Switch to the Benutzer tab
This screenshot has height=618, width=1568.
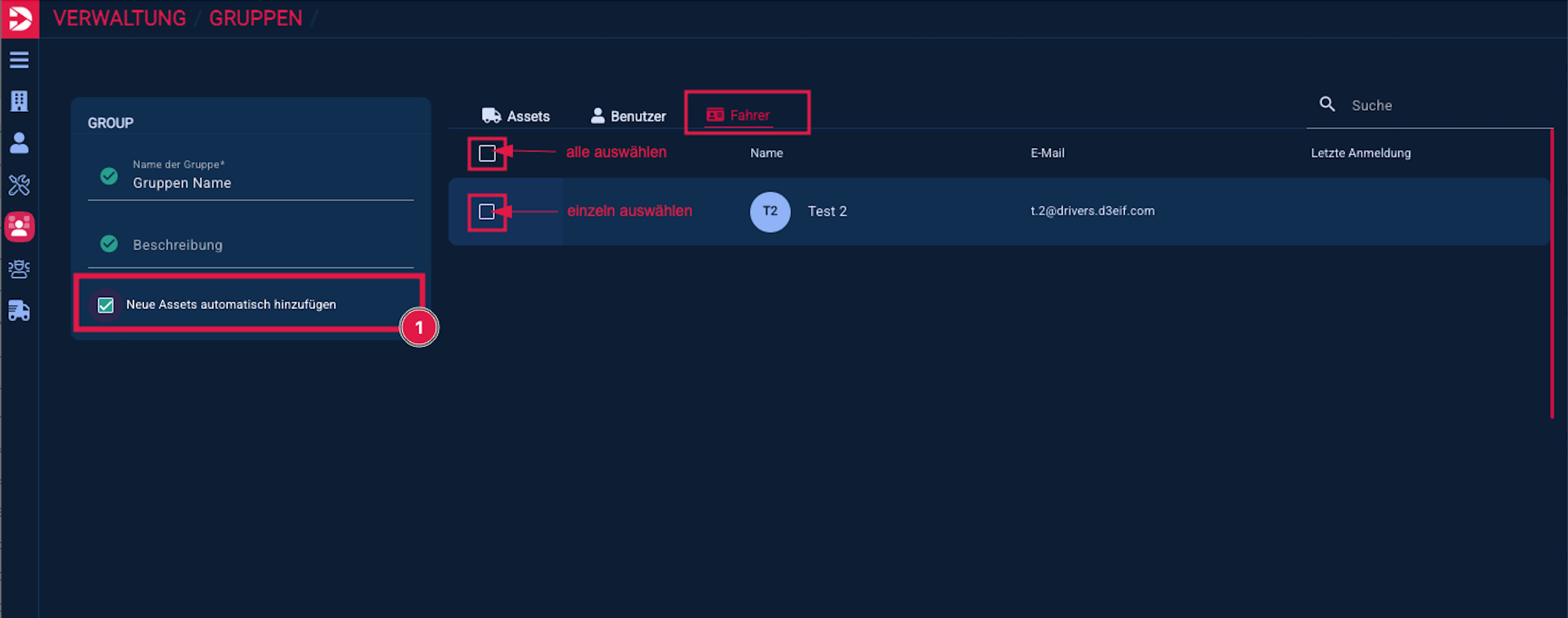tap(628, 116)
